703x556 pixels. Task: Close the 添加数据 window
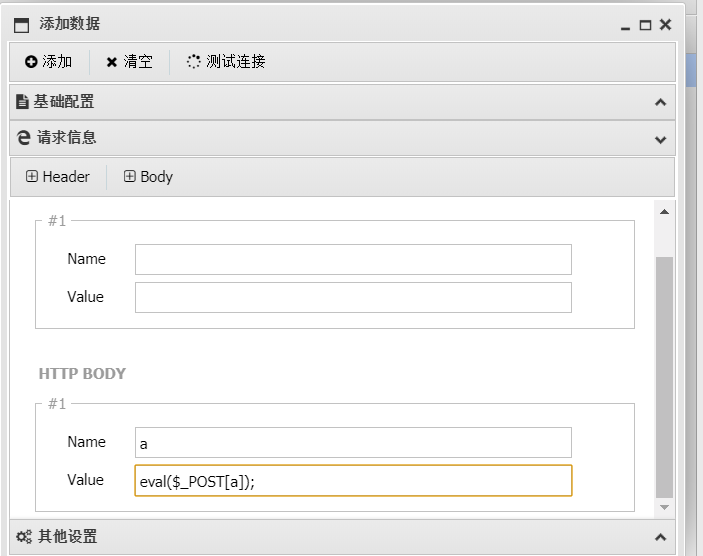pos(665,25)
